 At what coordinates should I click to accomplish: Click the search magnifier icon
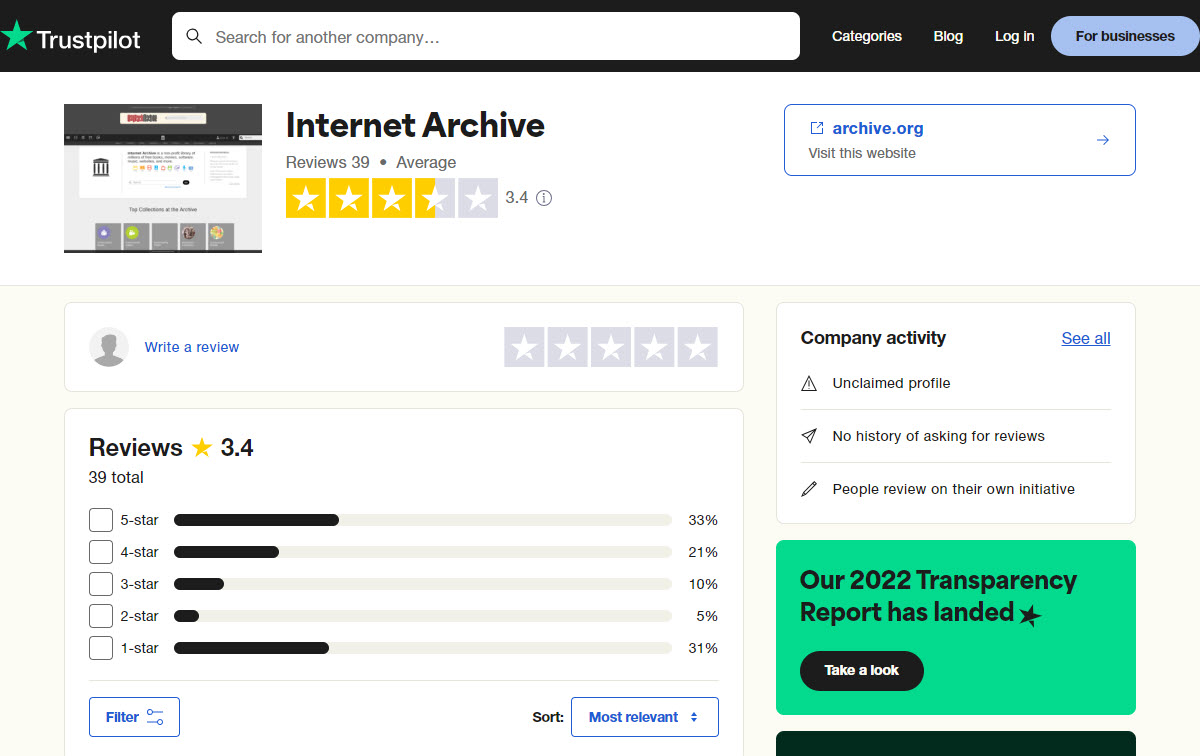[x=194, y=37]
